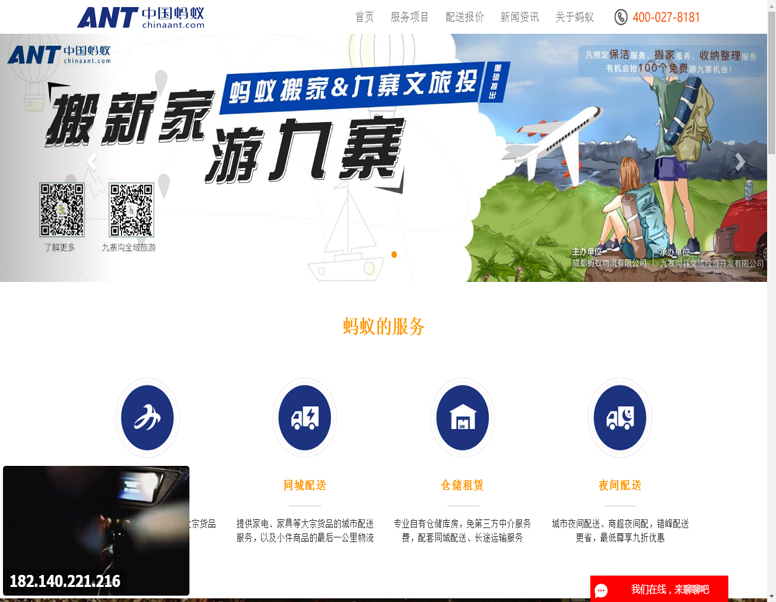
Task: Click text 专业自有仓储库房,免第三方中介服务
Action: tap(462, 523)
